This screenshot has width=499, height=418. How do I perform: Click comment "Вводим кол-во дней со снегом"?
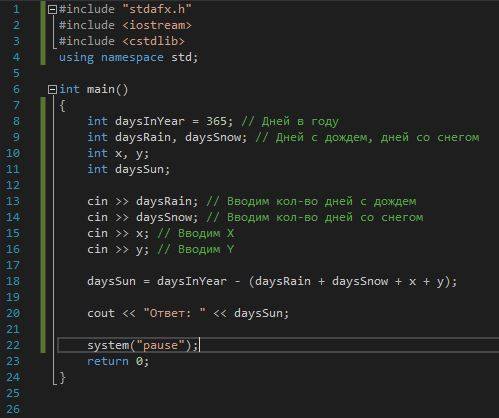point(315,217)
